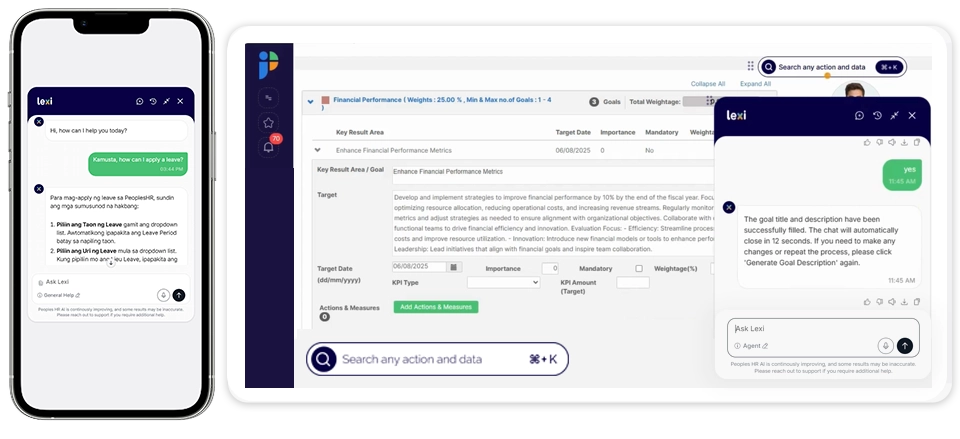Collapse the Financial Performance section chevron
Image resolution: width=960 pixels, height=439 pixels.
pyautogui.click(x=310, y=101)
